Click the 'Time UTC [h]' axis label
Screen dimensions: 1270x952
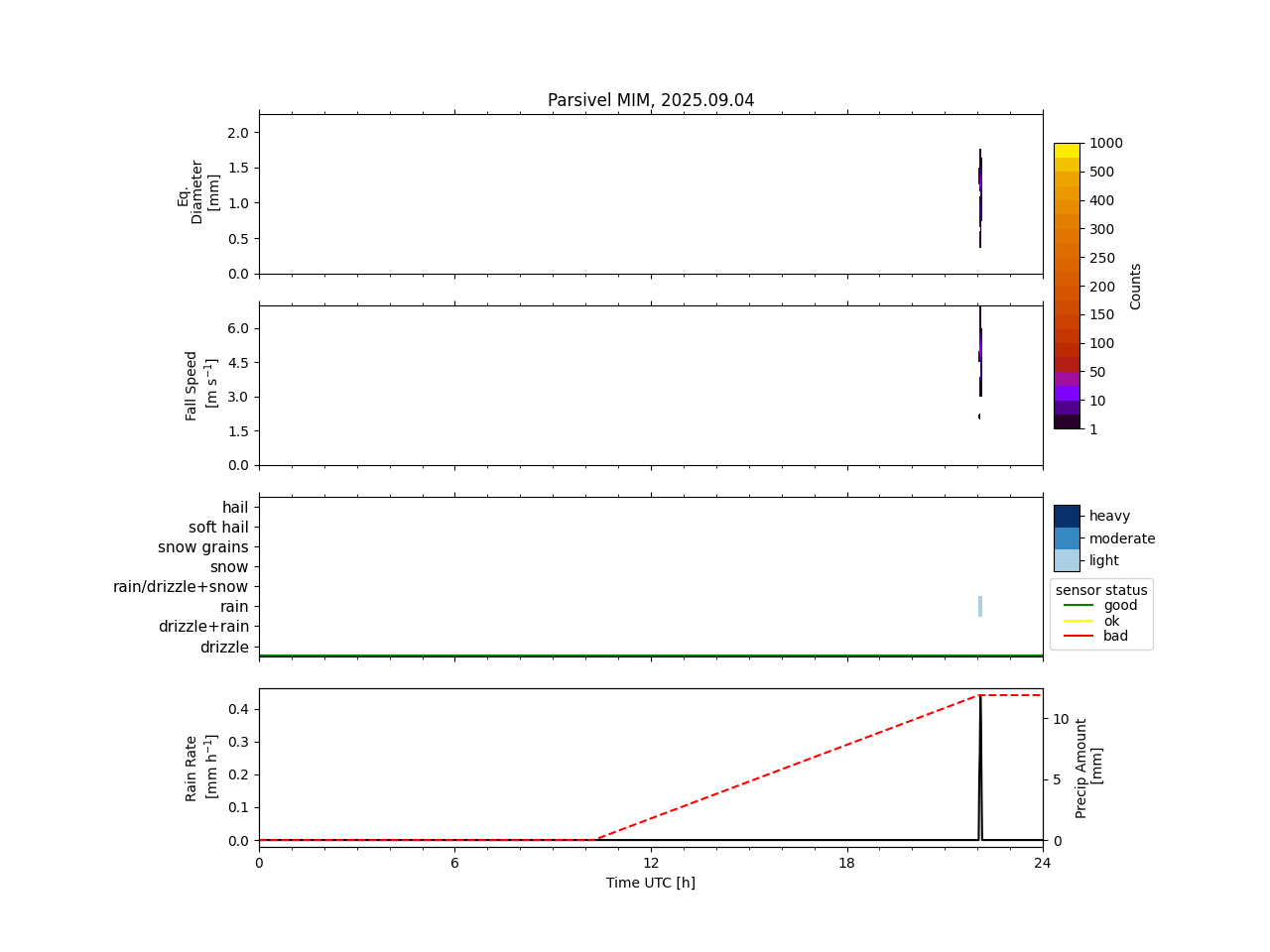(x=651, y=883)
